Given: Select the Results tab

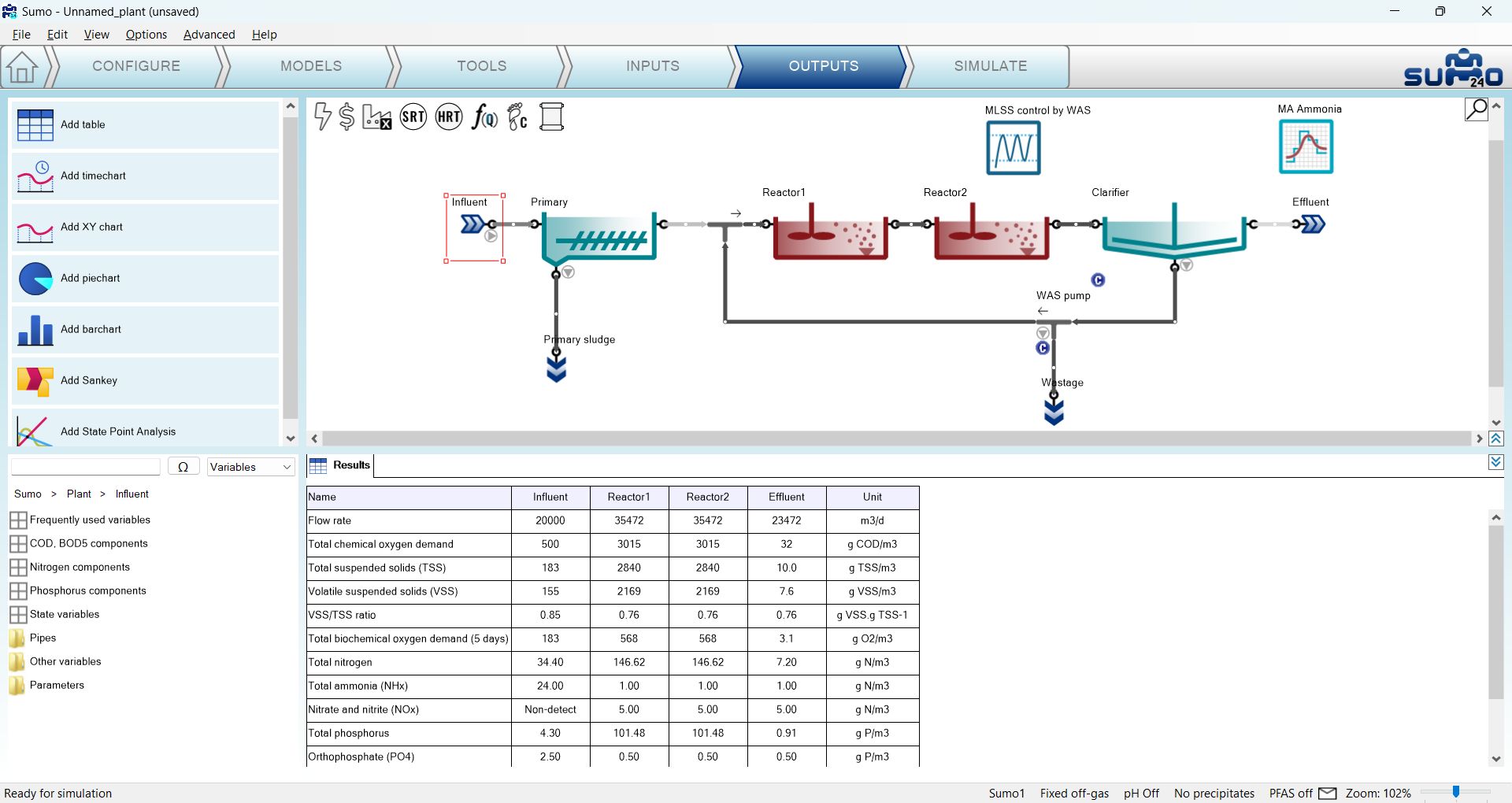Looking at the screenshot, I should click(x=341, y=465).
